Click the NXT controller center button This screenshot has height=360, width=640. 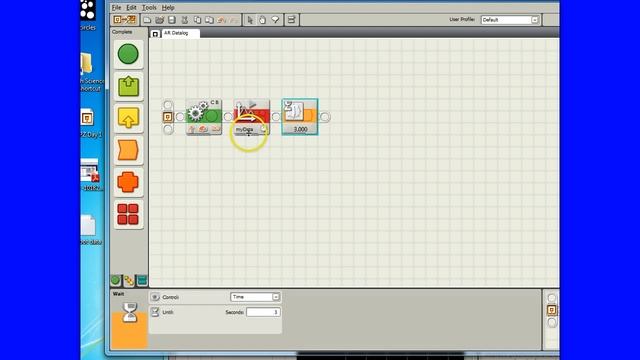coord(552,310)
